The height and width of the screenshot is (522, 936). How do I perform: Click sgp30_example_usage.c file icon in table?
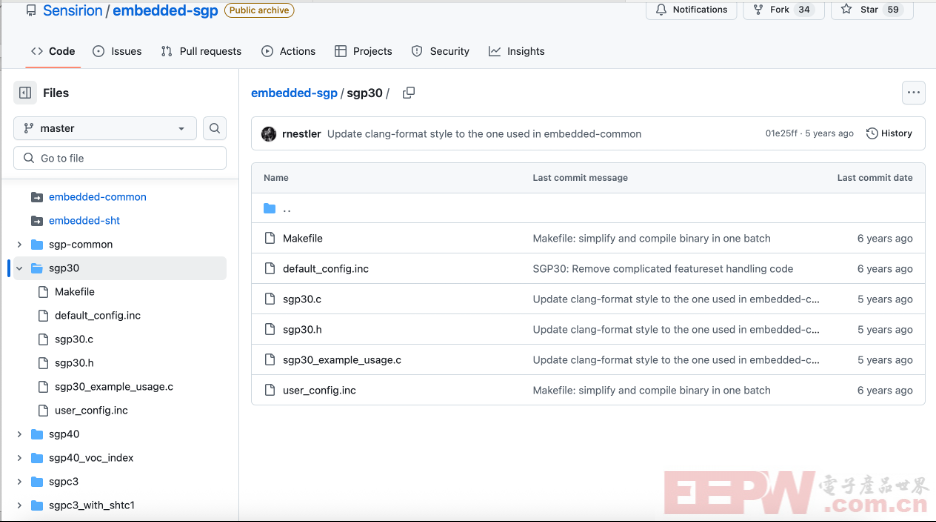[270, 360]
